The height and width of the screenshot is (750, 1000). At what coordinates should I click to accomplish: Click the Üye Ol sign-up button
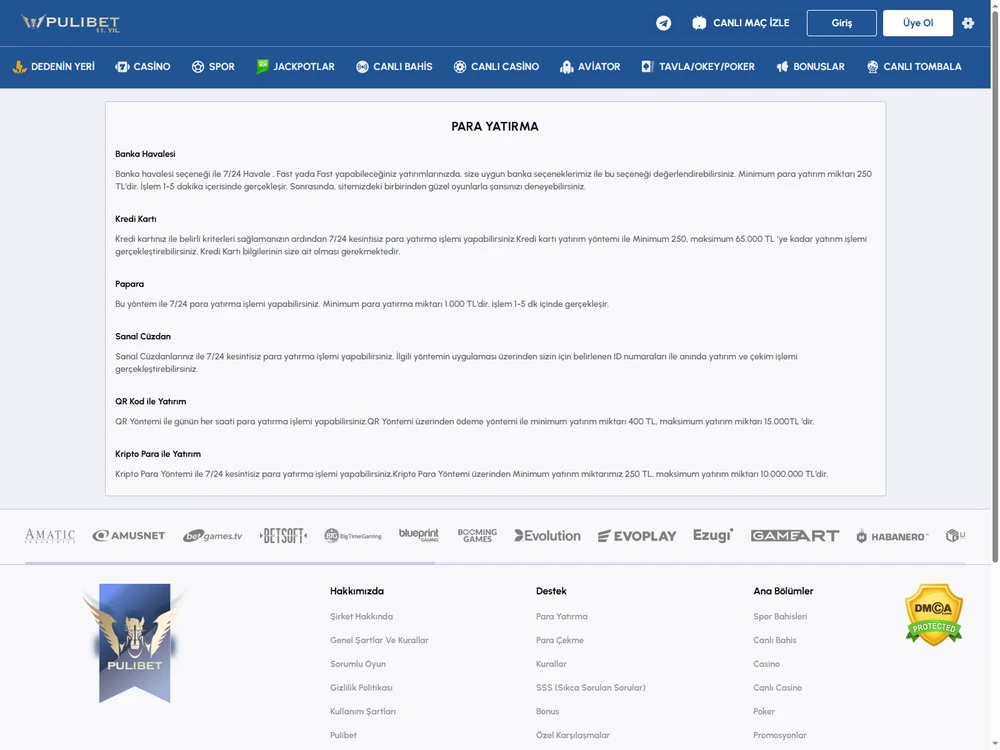pos(918,23)
